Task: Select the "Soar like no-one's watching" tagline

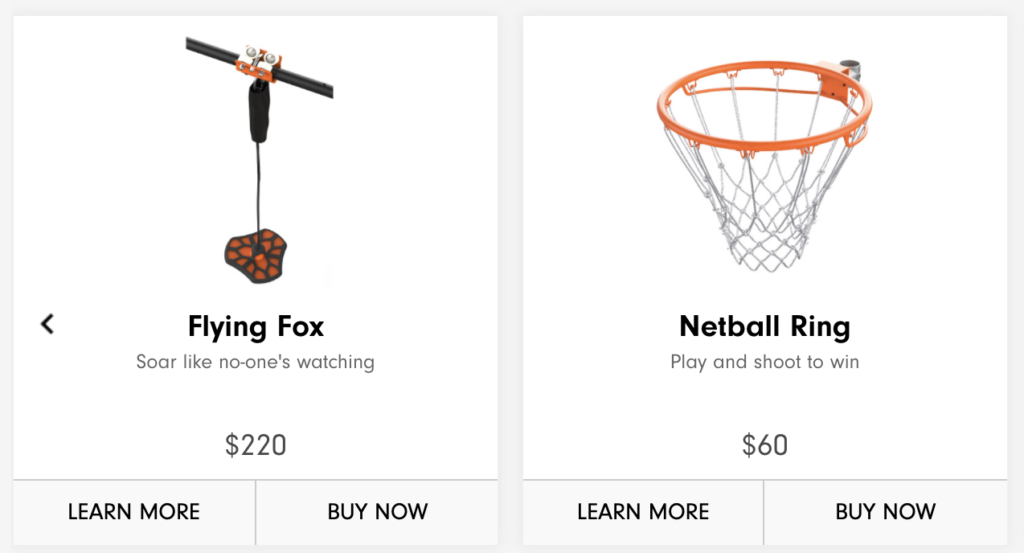Action: coord(256,361)
